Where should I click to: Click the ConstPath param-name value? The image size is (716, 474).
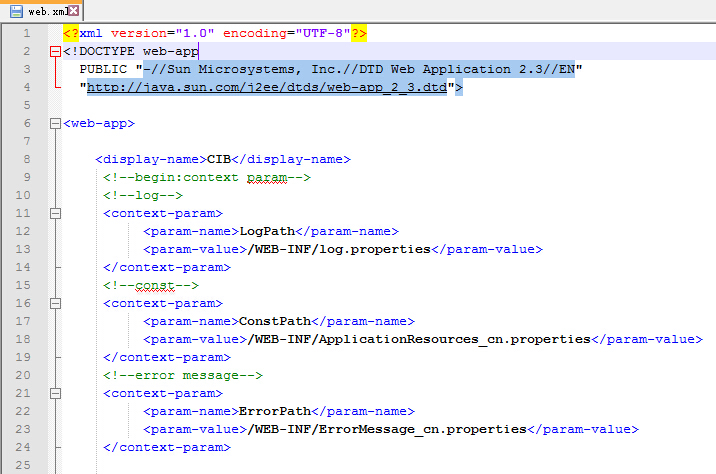(x=275, y=321)
